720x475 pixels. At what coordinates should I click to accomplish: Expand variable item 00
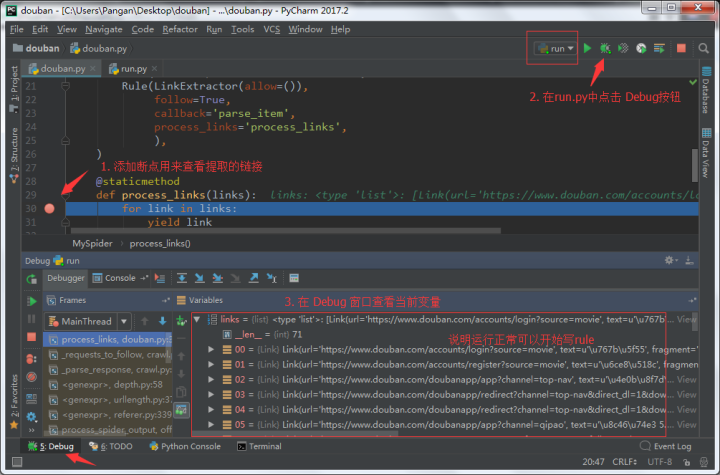tap(211, 350)
